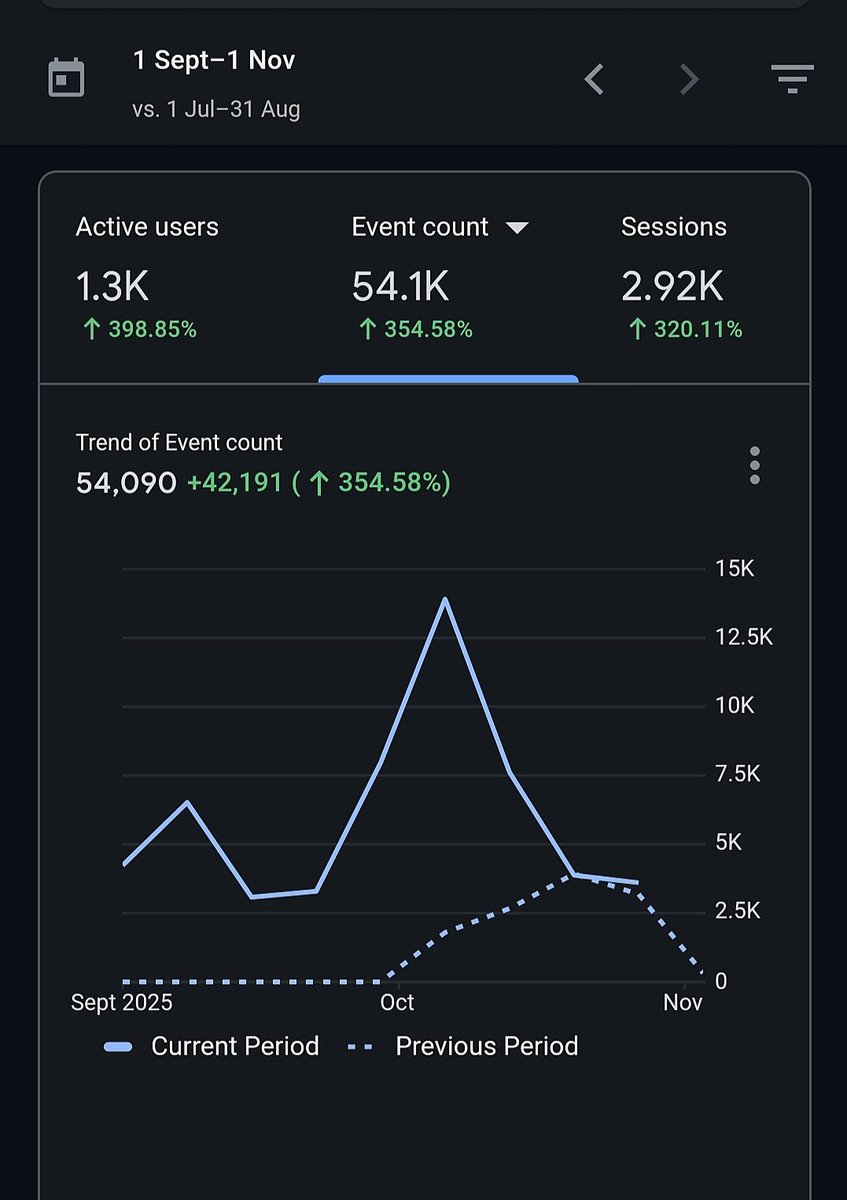This screenshot has height=1200, width=847.
Task: Tap the Nov x-axis label
Action: (683, 1002)
